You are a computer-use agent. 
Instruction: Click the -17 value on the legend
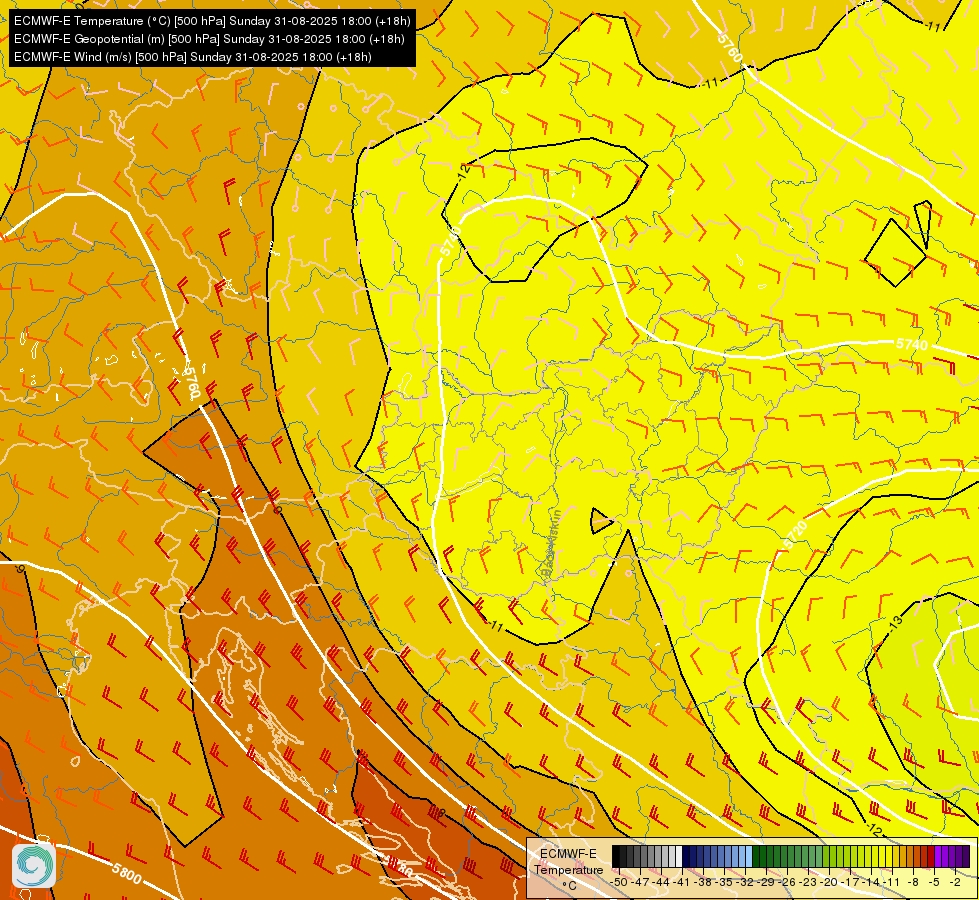click(850, 882)
